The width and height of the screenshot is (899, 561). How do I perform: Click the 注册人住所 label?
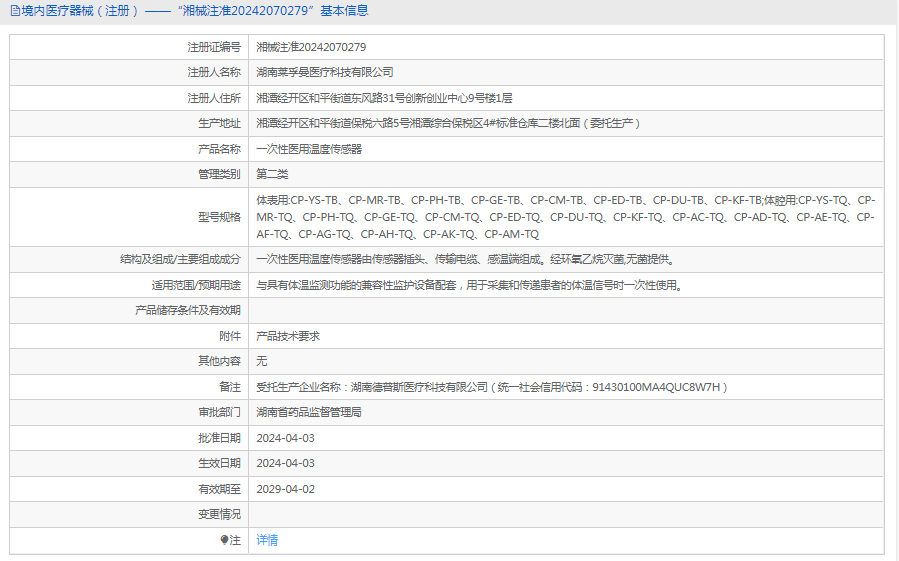coord(214,98)
